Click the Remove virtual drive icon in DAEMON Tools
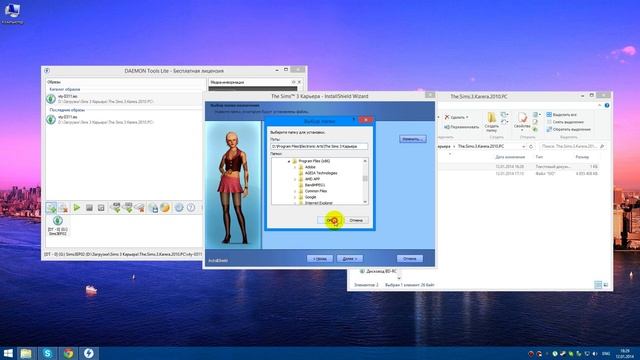 click(140, 208)
